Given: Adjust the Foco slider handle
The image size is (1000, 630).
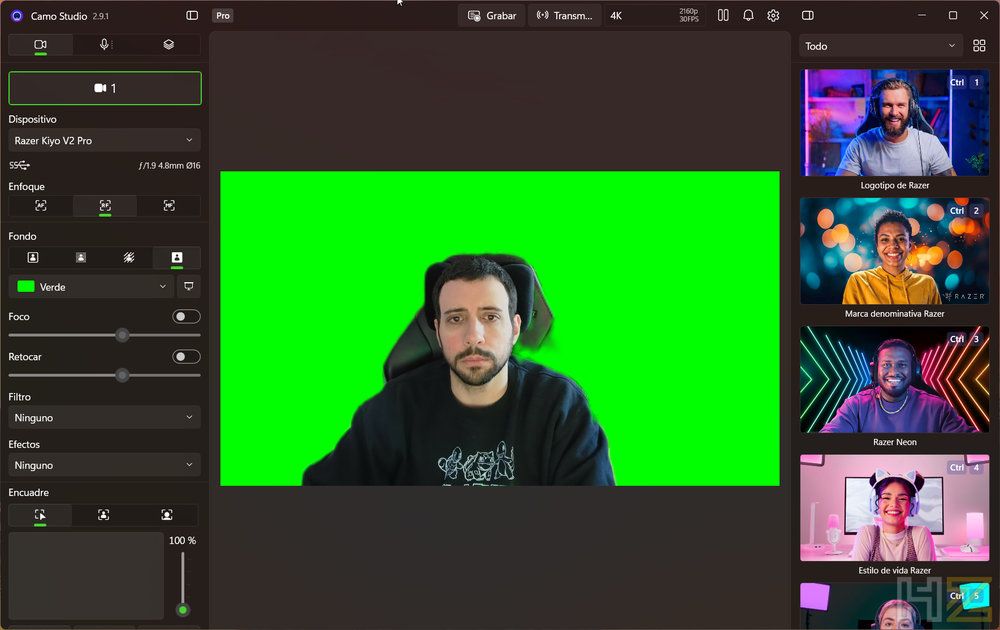Looking at the screenshot, I should (122, 335).
